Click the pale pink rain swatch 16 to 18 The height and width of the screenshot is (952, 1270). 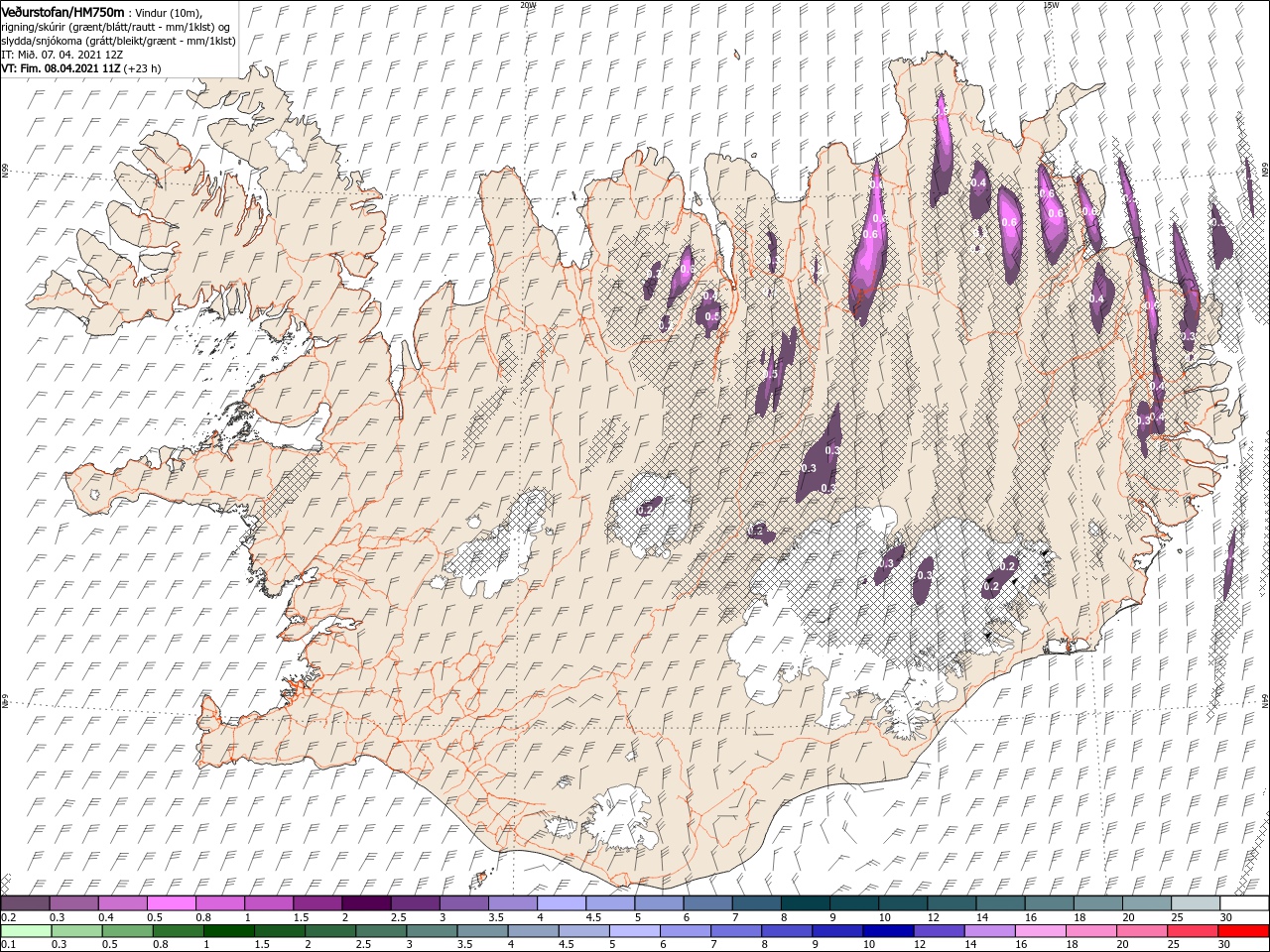(x=1039, y=930)
